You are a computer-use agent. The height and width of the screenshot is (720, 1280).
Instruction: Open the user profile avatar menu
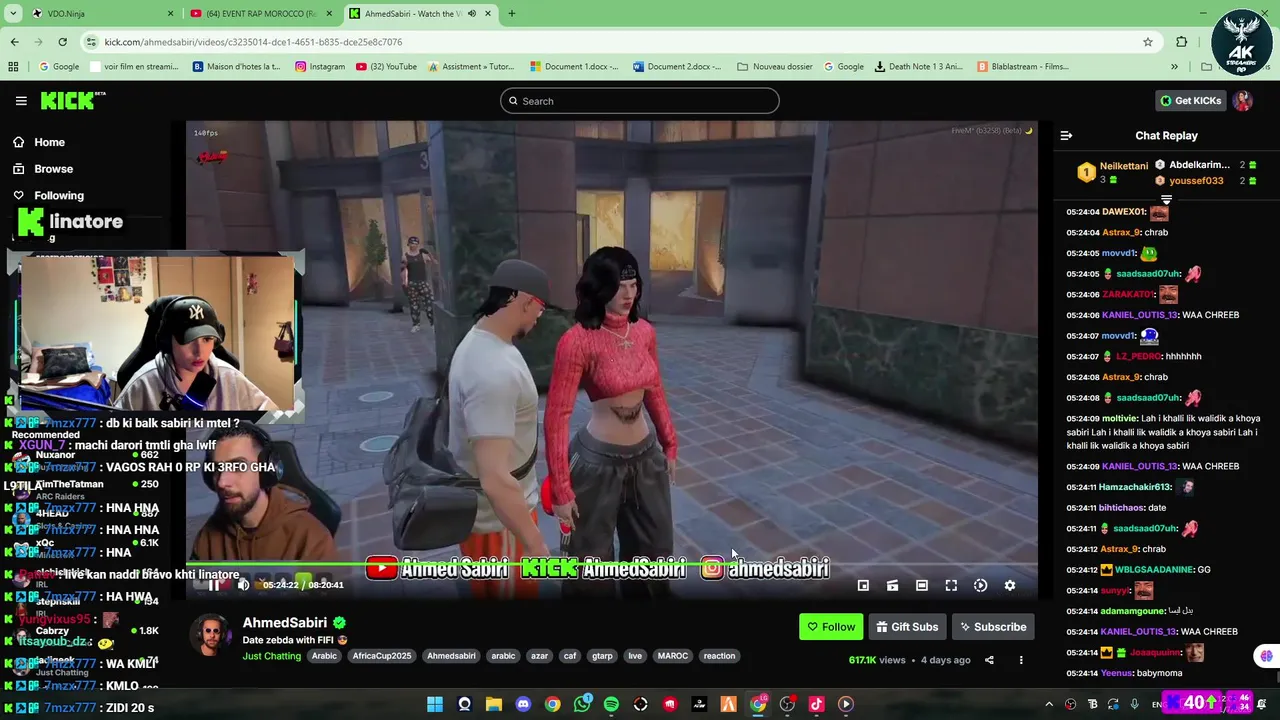point(1243,100)
